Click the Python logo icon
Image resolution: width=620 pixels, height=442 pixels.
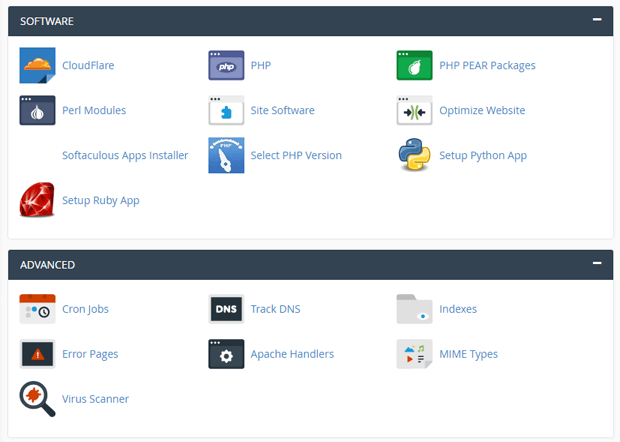pyautogui.click(x=414, y=155)
